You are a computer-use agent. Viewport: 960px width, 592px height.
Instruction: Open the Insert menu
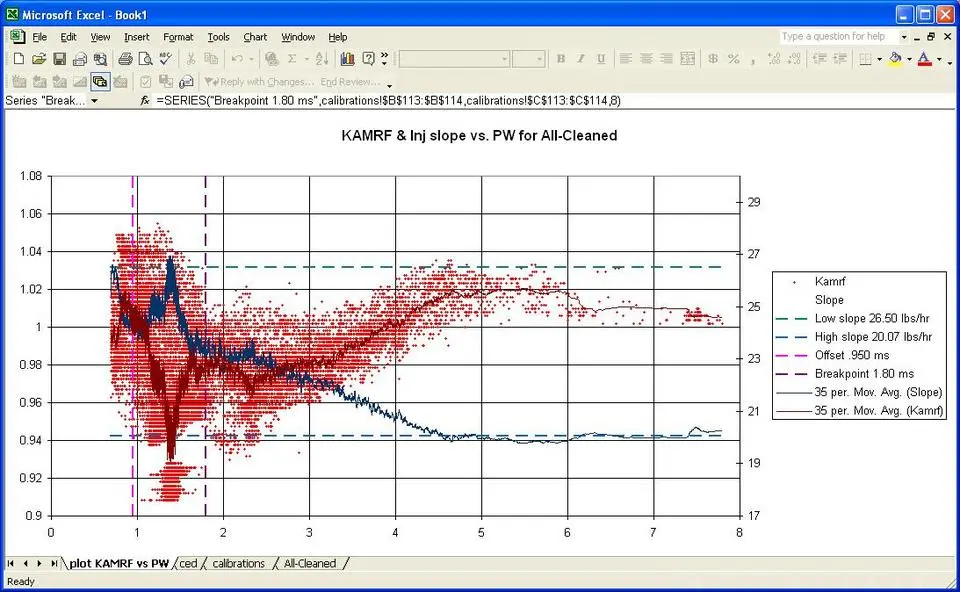[x=137, y=37]
